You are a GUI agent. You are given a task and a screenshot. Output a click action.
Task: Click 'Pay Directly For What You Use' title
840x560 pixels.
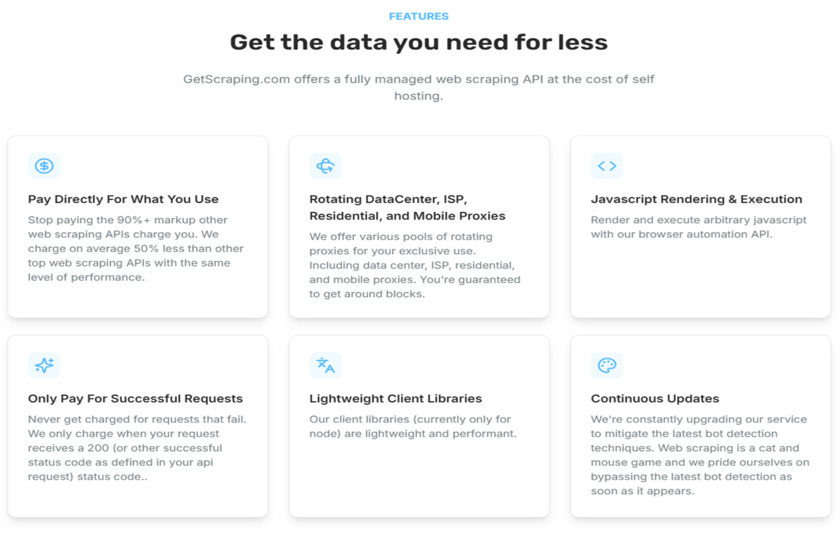[x=123, y=199]
